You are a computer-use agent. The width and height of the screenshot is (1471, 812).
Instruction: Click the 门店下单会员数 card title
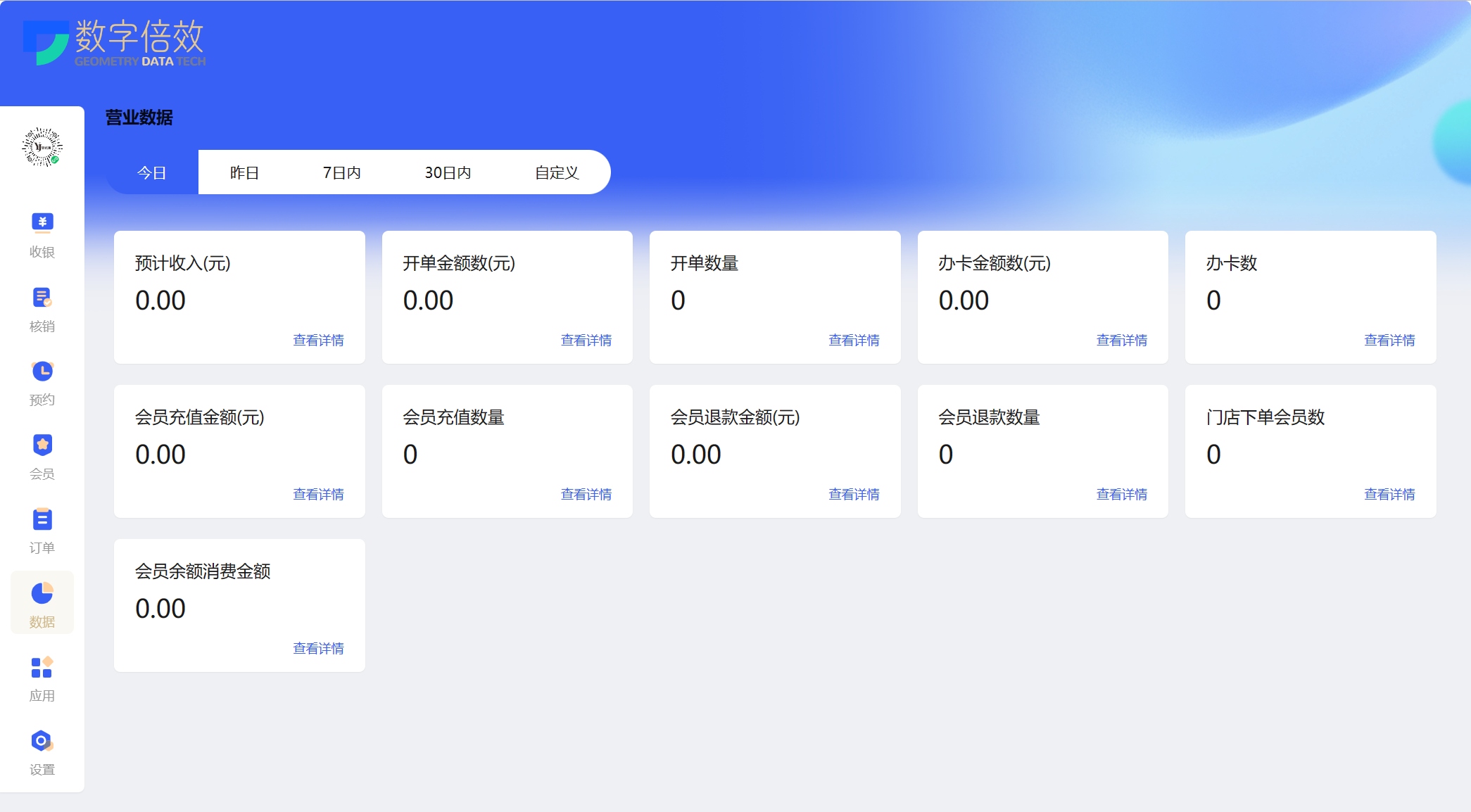coord(1265,417)
